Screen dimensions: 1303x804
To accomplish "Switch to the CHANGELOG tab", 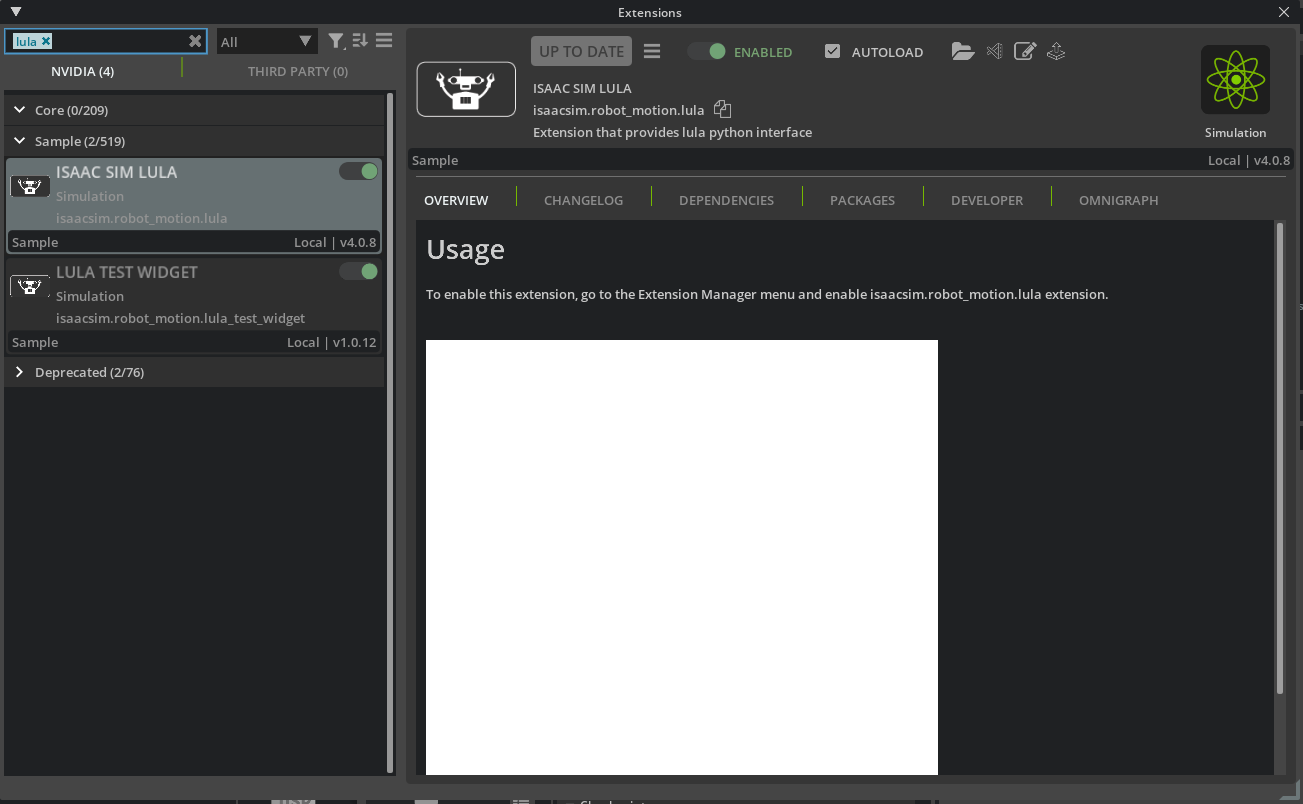I will (583, 200).
